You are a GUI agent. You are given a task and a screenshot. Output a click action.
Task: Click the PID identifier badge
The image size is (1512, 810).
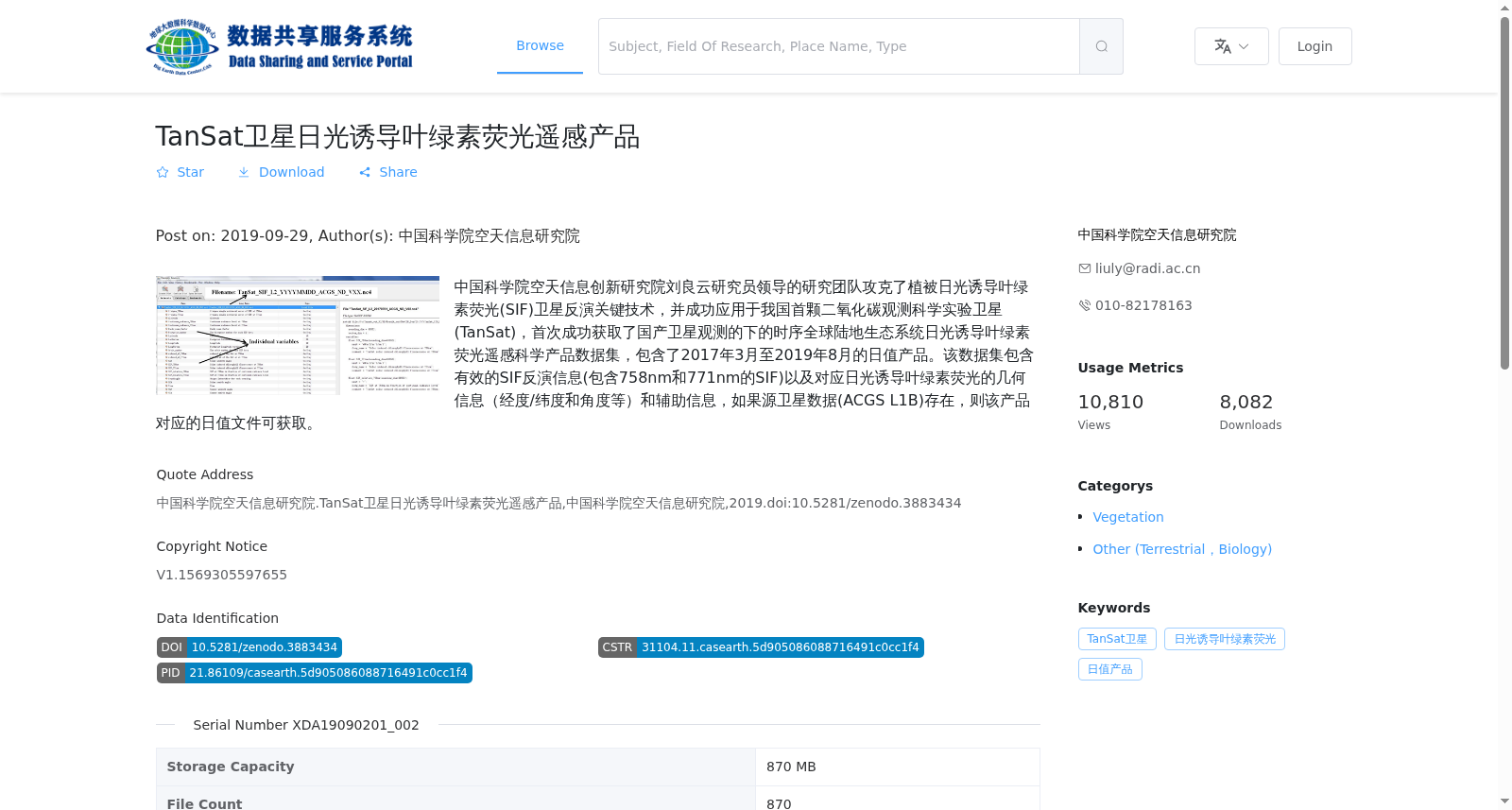(314, 673)
